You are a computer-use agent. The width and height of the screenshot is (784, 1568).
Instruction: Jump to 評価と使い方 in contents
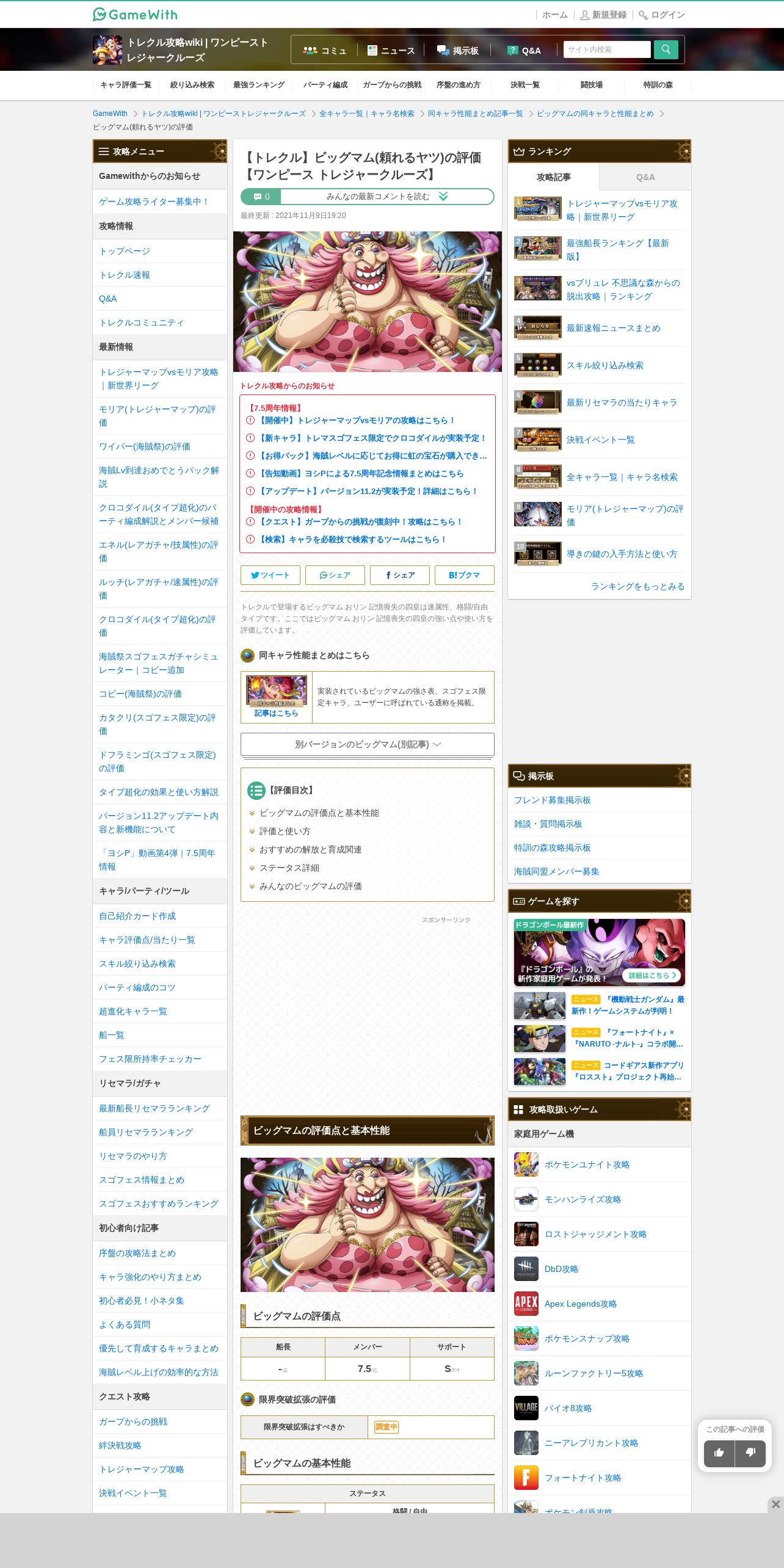285,831
